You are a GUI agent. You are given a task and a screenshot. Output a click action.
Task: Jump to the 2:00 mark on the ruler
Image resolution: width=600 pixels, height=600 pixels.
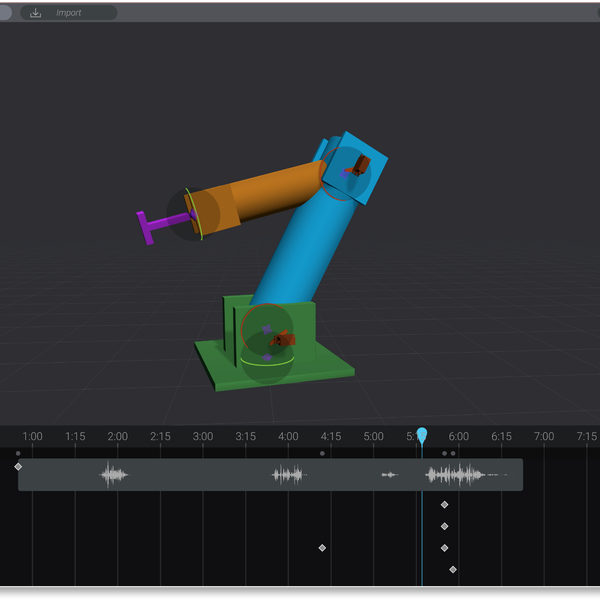(x=118, y=437)
